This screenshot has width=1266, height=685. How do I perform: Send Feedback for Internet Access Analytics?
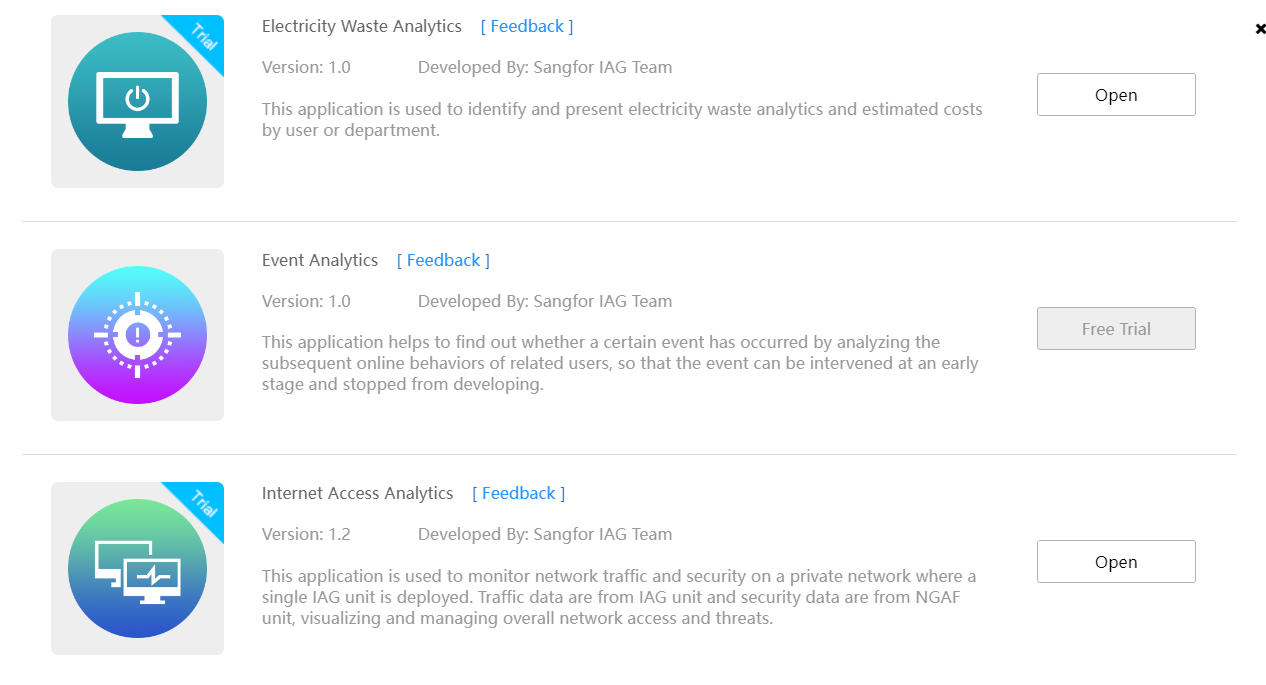click(518, 493)
